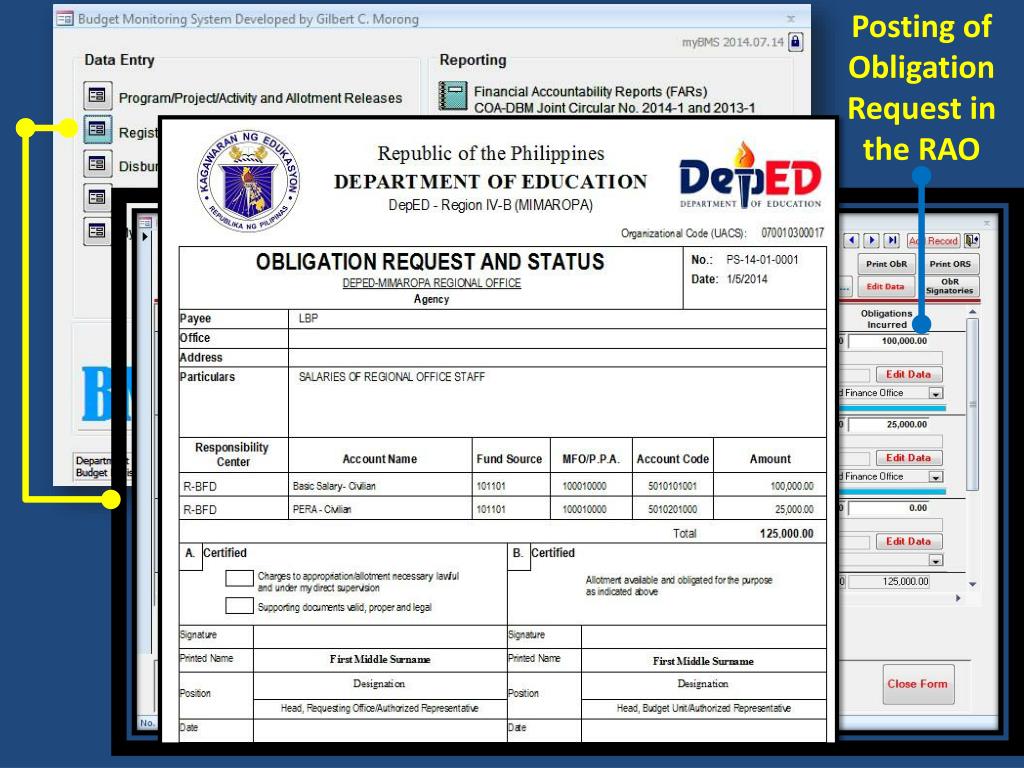This screenshot has height=768, width=1024.
Task: Click the padlock icon beside myBMS 2014.07.14
Action: 795,42
